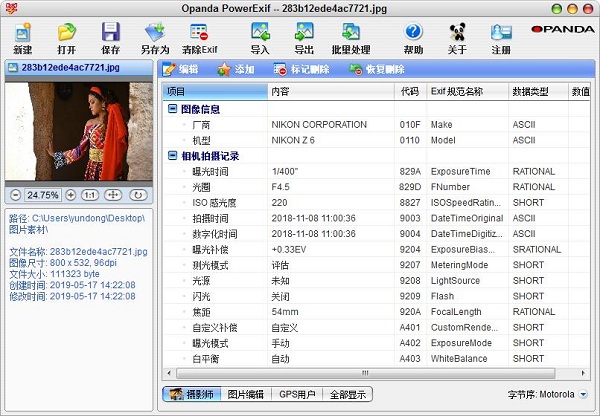600x416 pixels.
Task: Open 批里处理 batch processing tool
Action: [351, 37]
